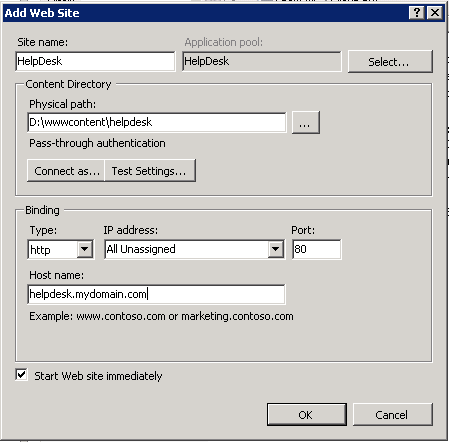Expand the IP address dropdown arrow
Screen dimensions: 449x442
point(275,249)
